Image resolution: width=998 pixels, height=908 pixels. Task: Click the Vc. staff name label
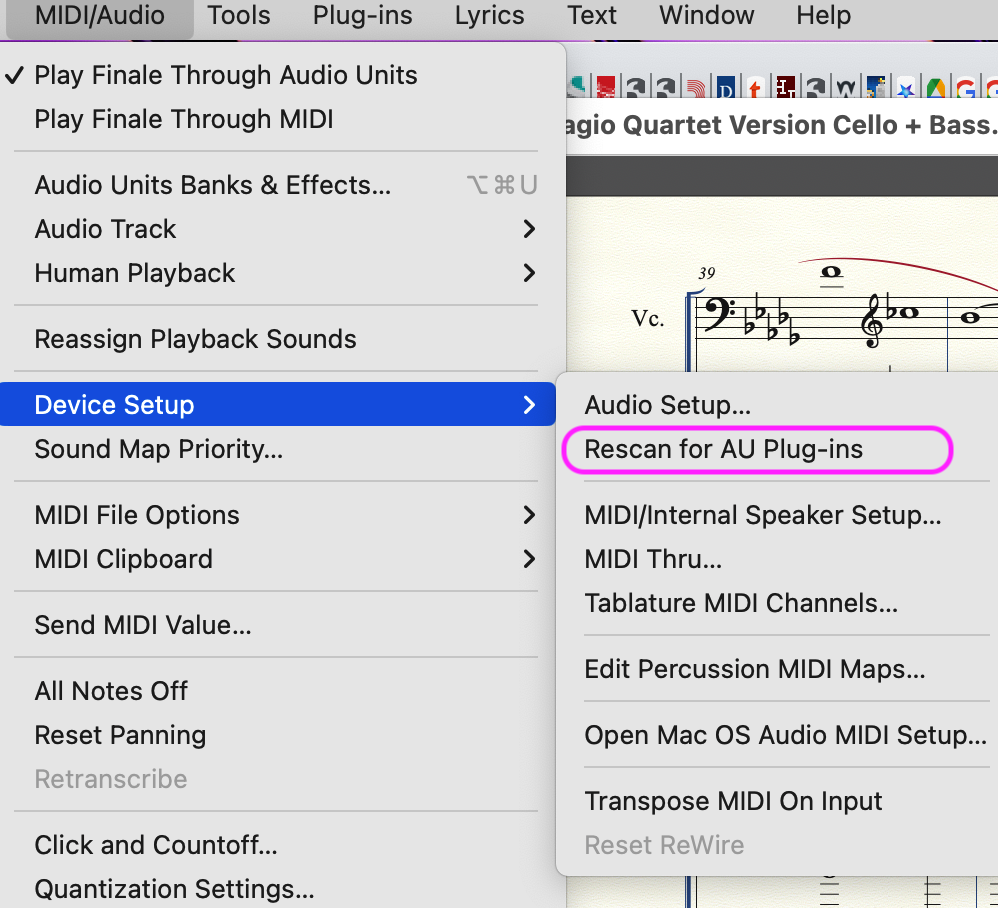point(648,318)
